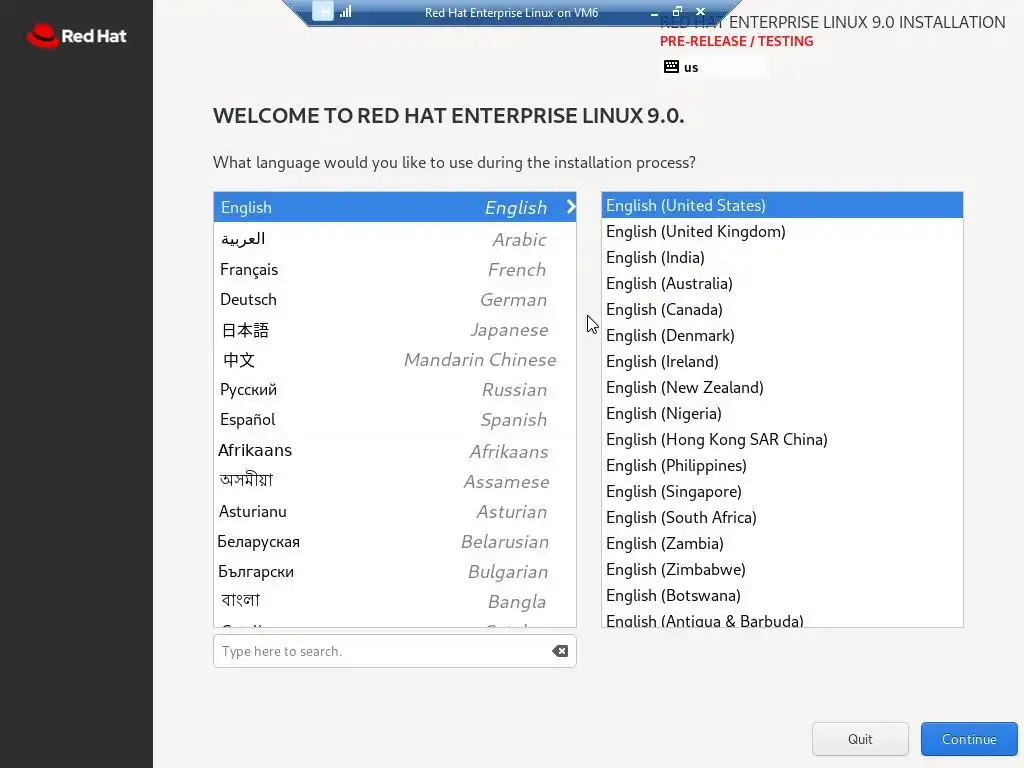The height and width of the screenshot is (768, 1024).
Task: Click the keyboard layout icon next to us
Action: [671, 67]
